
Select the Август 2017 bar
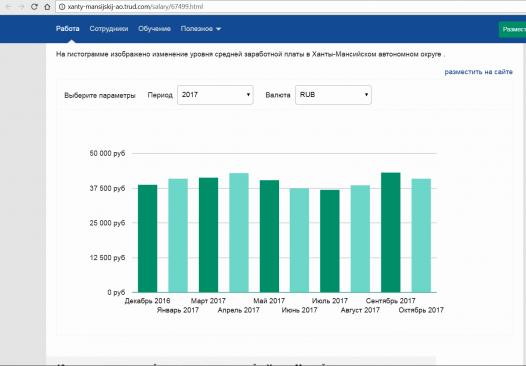[x=360, y=239]
